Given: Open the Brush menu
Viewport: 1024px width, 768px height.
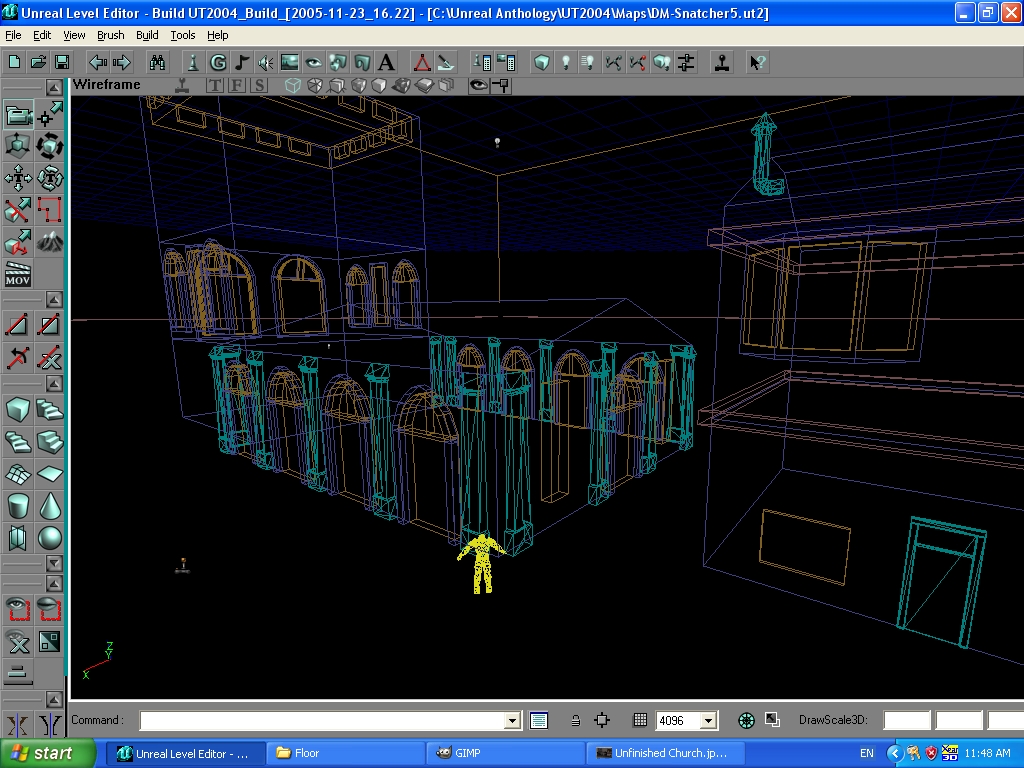Looking at the screenshot, I should [110, 35].
